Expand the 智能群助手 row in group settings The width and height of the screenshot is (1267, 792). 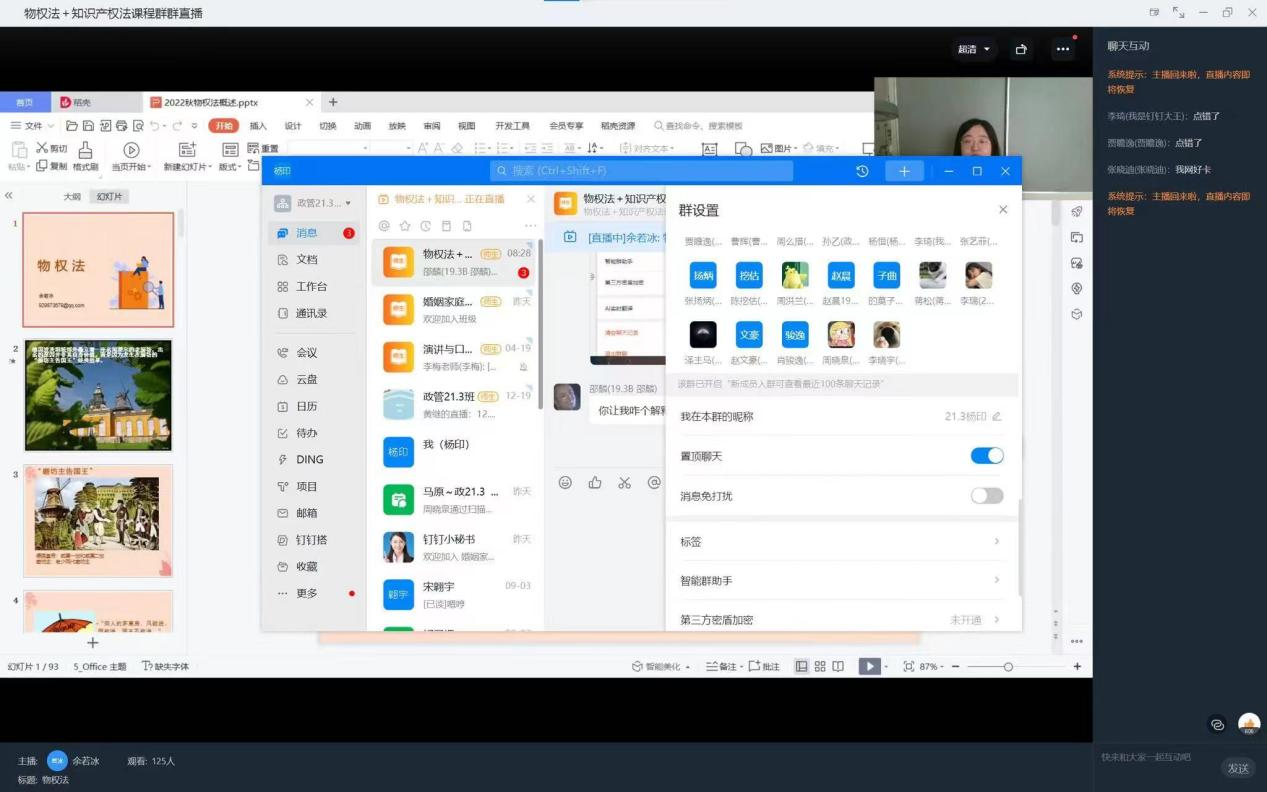click(x=840, y=581)
